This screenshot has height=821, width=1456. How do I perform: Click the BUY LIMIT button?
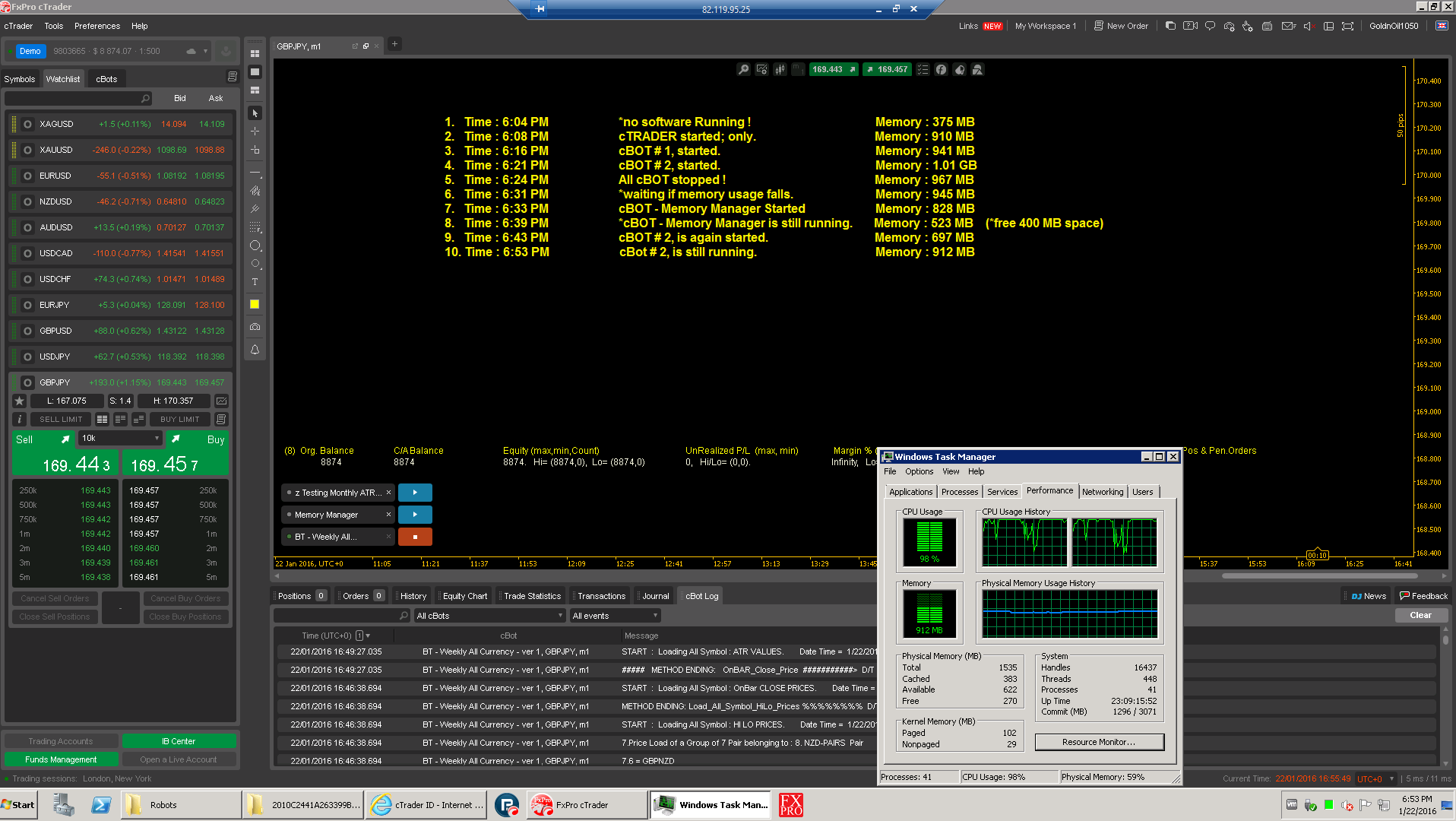coord(180,419)
